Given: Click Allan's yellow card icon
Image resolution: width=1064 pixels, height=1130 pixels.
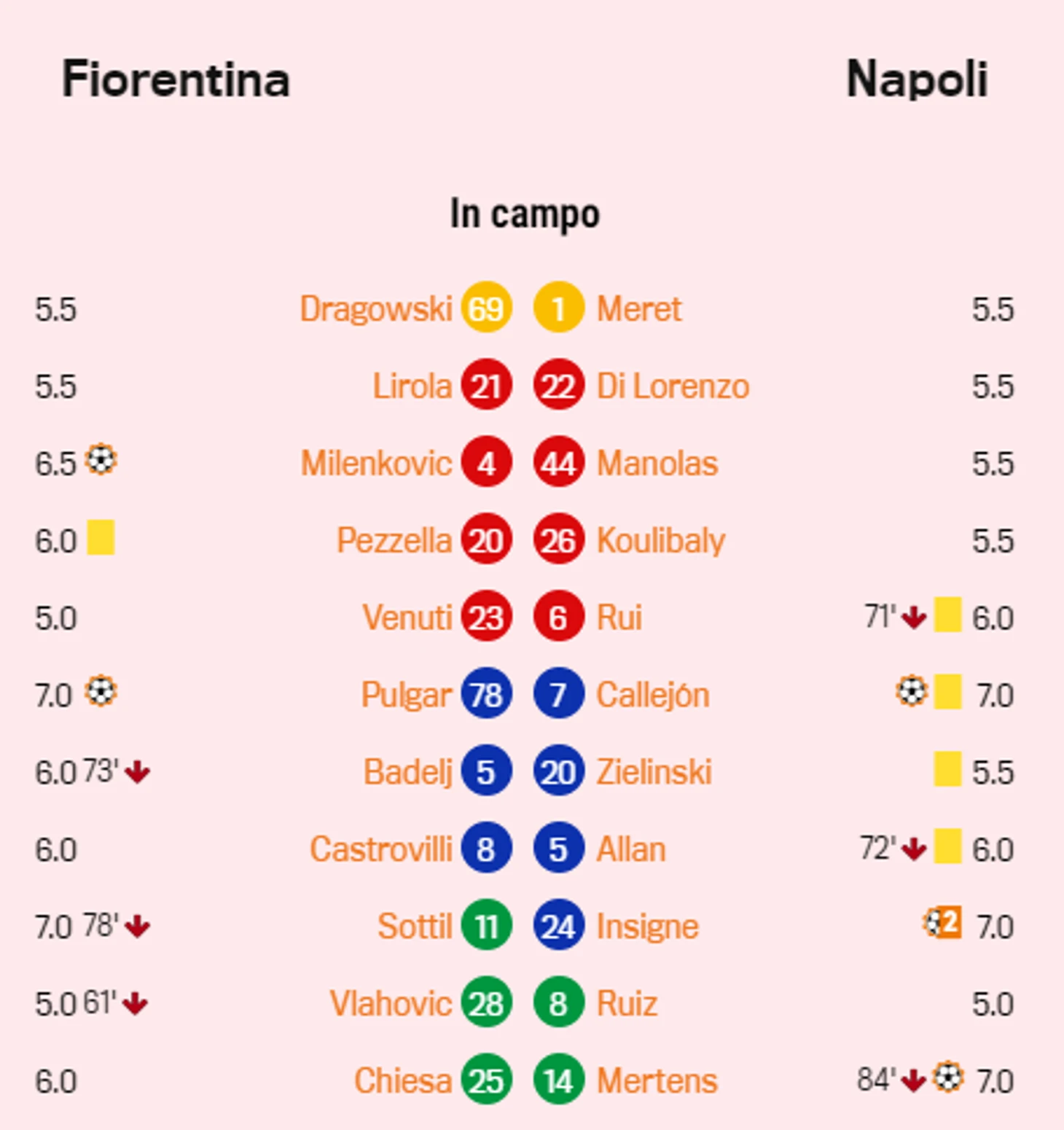Looking at the screenshot, I should pos(947,846).
